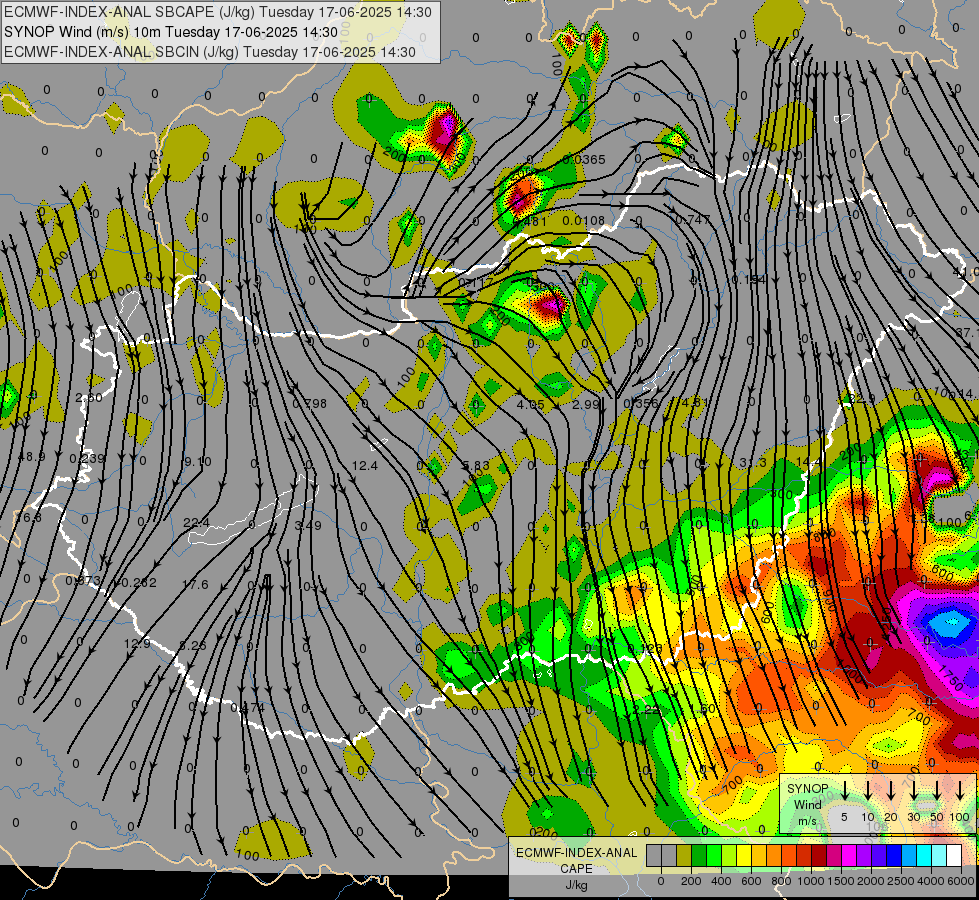Choose the dark red 1000 J/kg swatch

(x=819, y=856)
